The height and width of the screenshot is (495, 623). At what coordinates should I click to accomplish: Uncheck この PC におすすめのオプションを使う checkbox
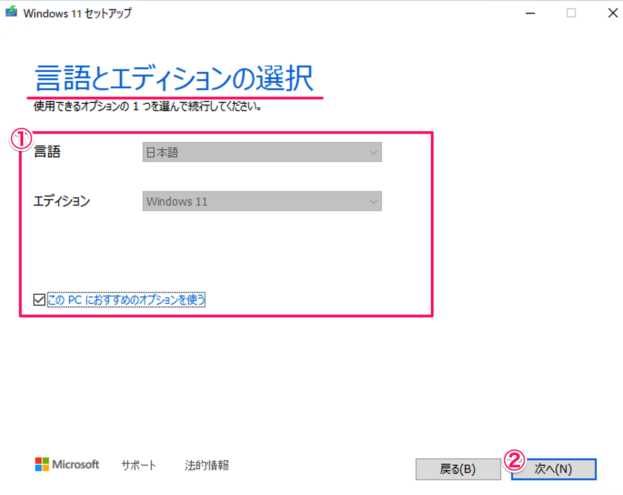click(x=39, y=300)
